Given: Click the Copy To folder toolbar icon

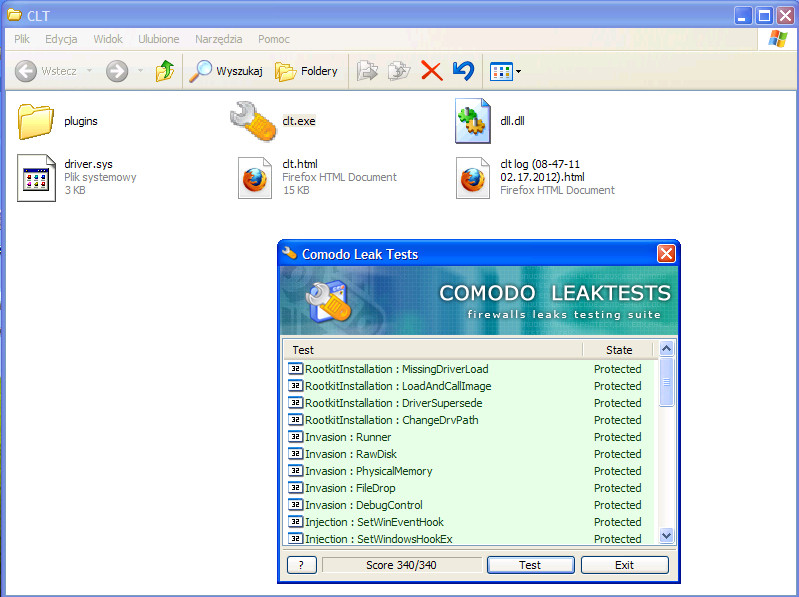Looking at the screenshot, I should [399, 71].
